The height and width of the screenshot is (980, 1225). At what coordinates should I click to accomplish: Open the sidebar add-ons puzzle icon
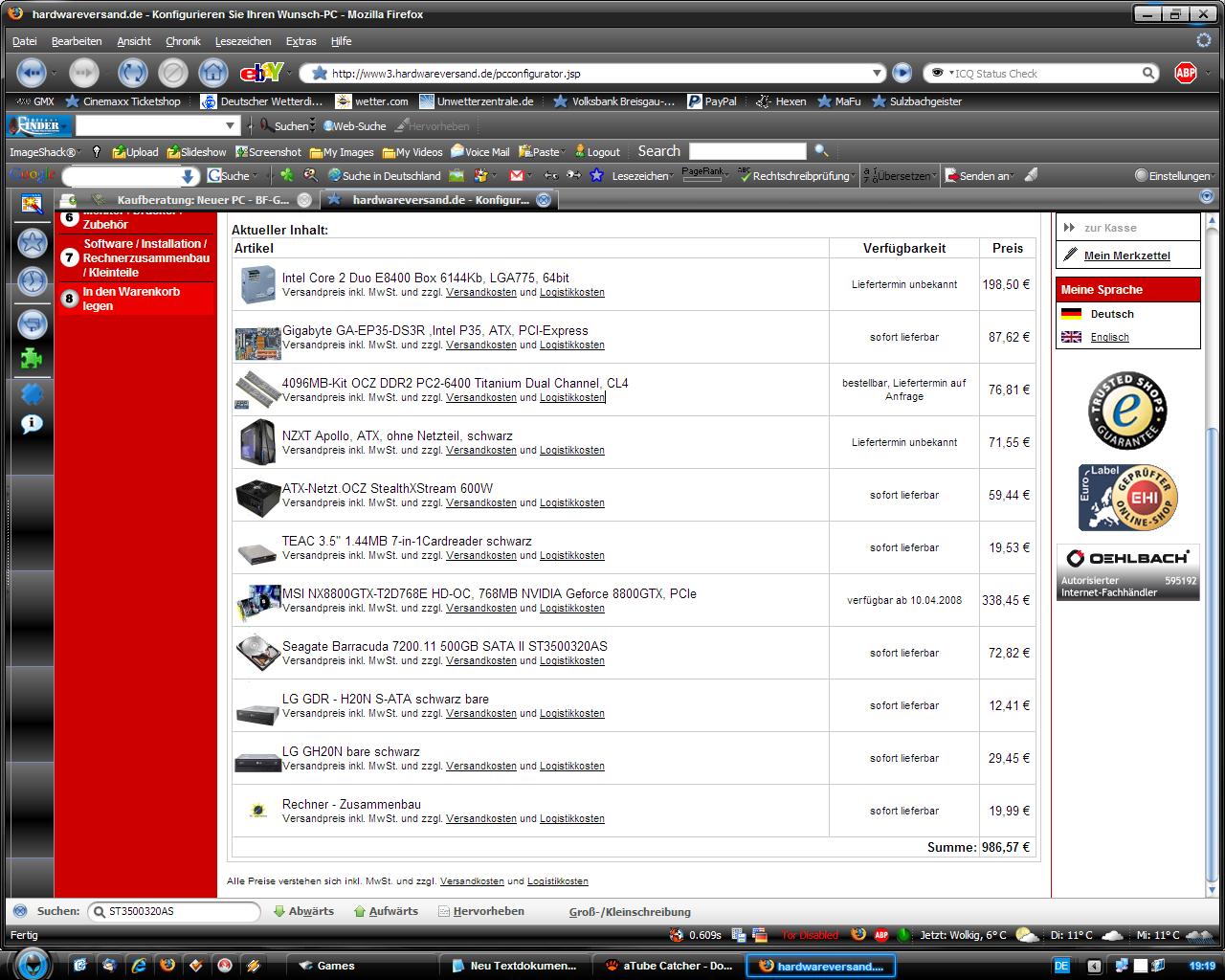(x=33, y=358)
